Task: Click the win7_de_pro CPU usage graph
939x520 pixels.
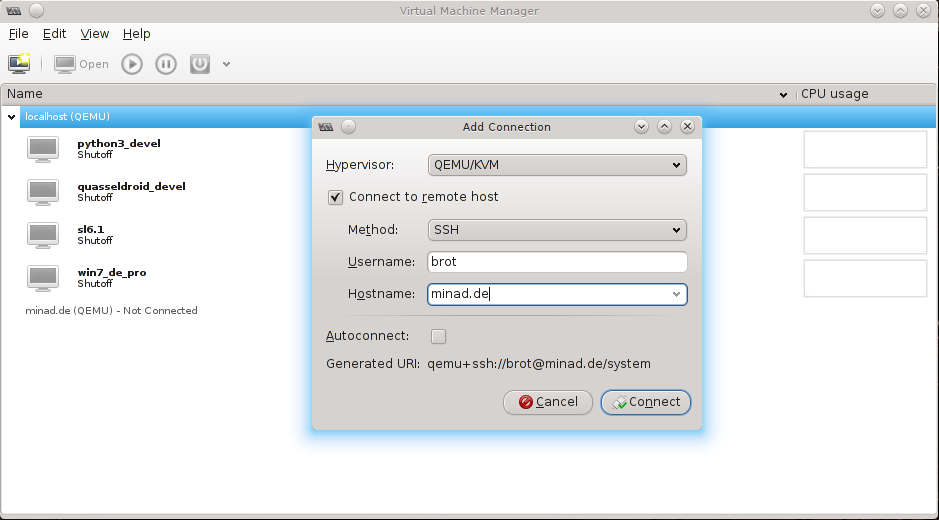Action: pyautogui.click(x=865, y=279)
